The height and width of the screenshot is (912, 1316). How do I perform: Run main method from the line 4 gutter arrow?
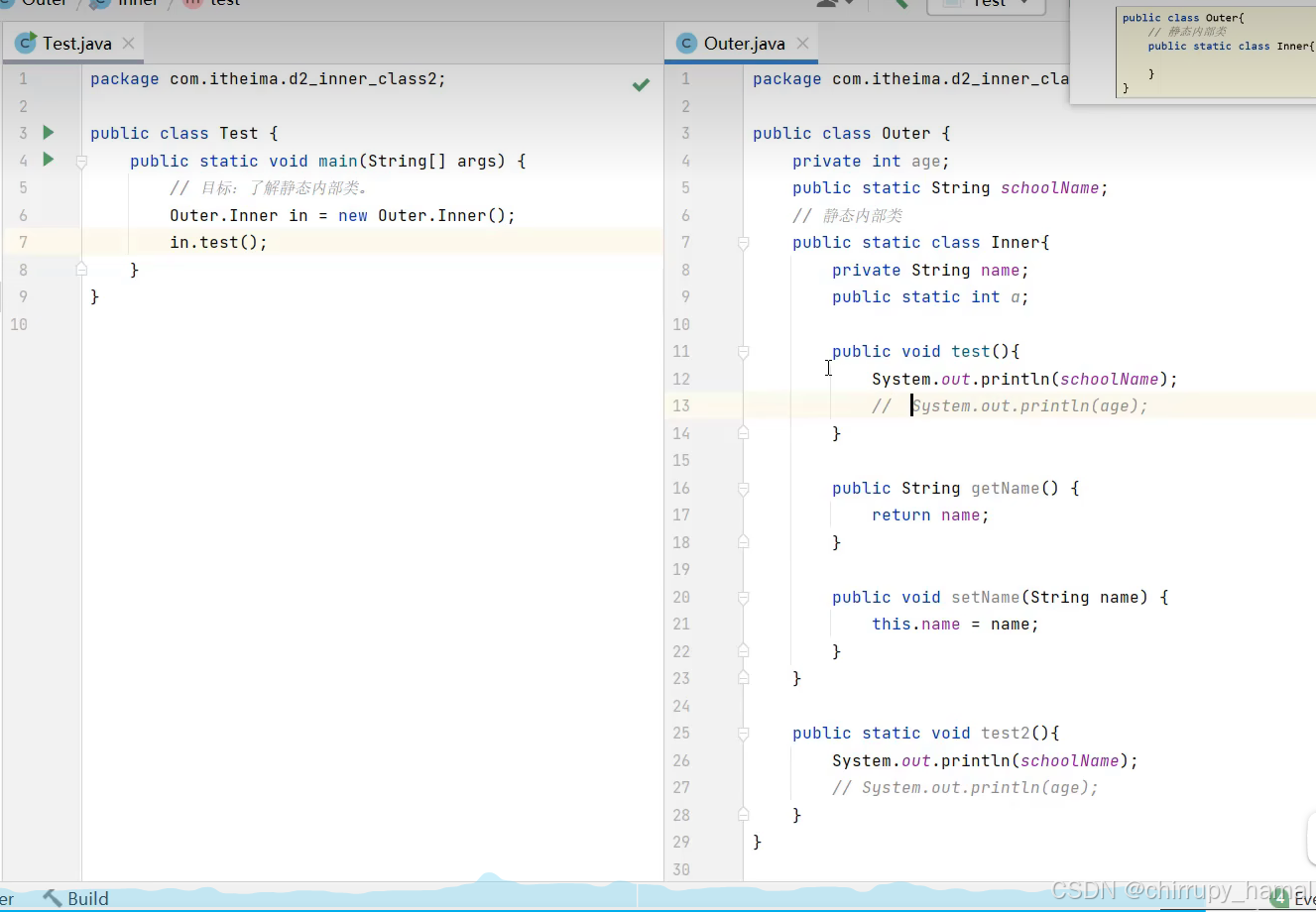48,160
